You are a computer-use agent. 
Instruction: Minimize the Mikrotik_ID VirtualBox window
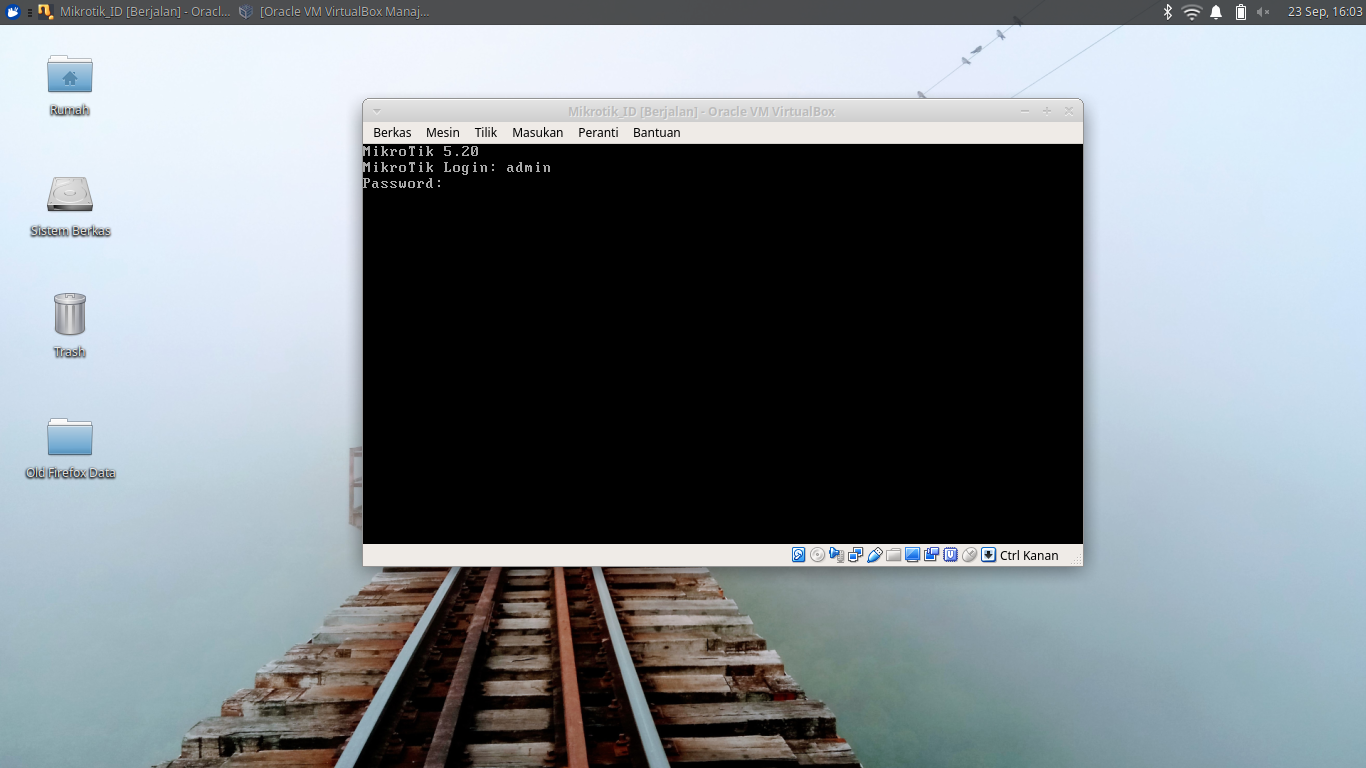pos(1025,111)
